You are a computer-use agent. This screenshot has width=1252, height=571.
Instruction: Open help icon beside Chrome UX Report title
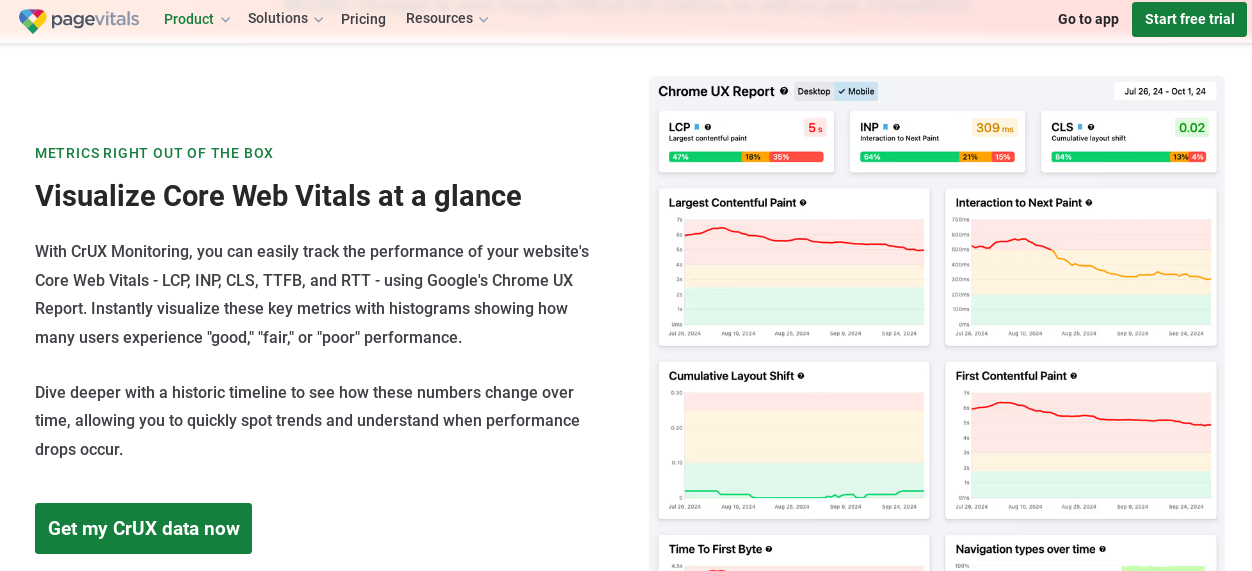click(784, 91)
